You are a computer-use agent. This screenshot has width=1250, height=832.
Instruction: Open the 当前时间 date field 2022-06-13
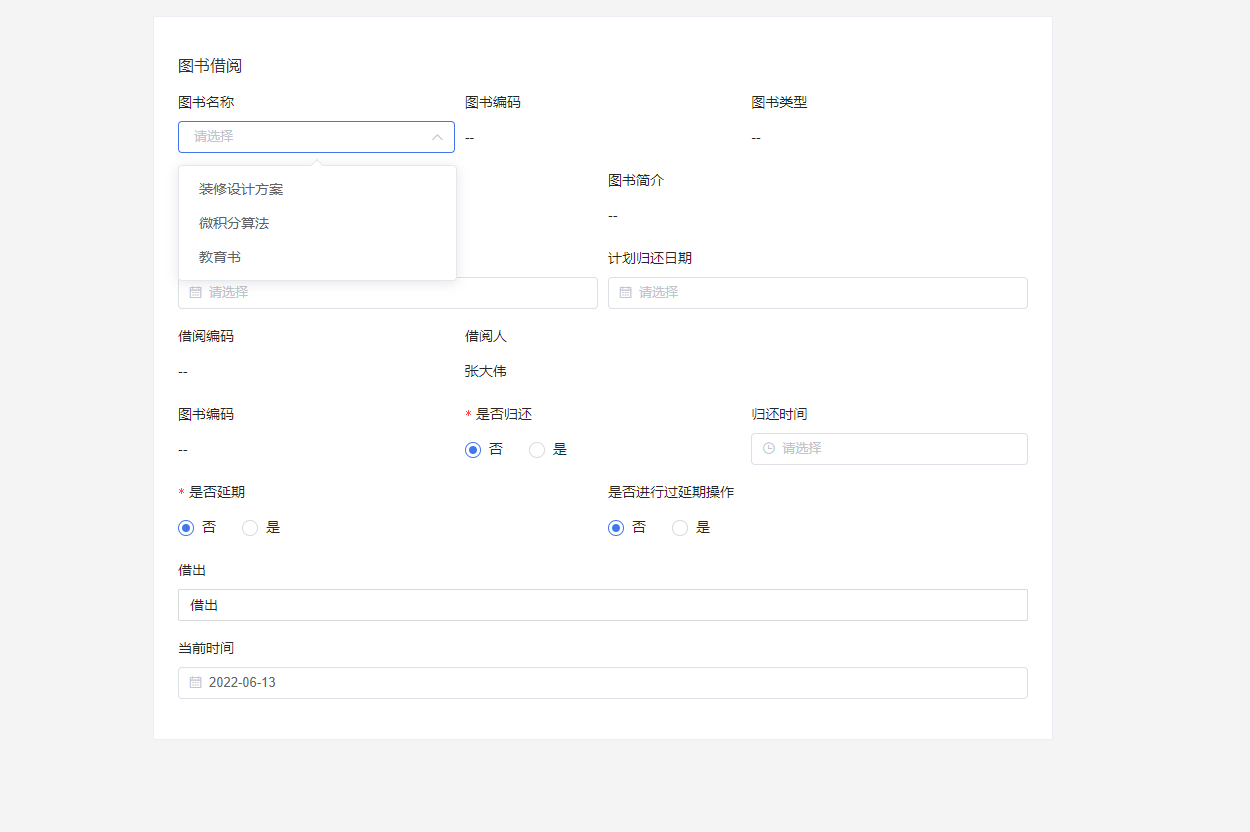pyautogui.click(x=603, y=683)
